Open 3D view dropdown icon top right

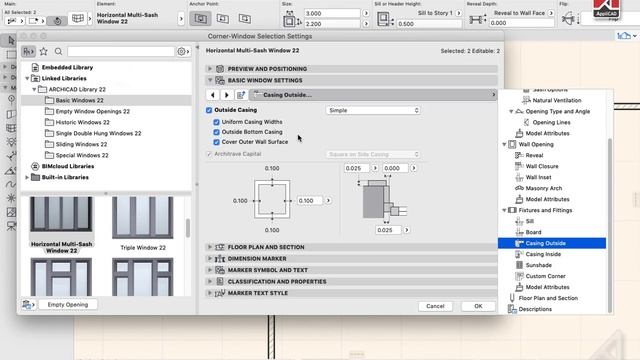tap(627, 36)
